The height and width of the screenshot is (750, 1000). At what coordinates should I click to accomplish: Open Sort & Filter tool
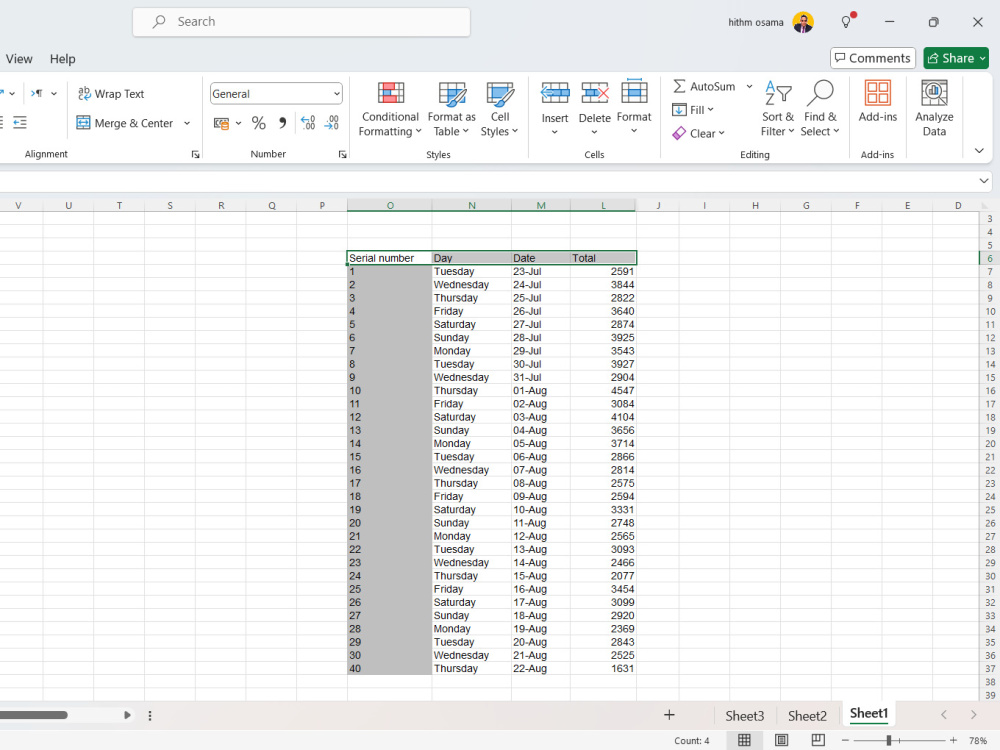[778, 109]
